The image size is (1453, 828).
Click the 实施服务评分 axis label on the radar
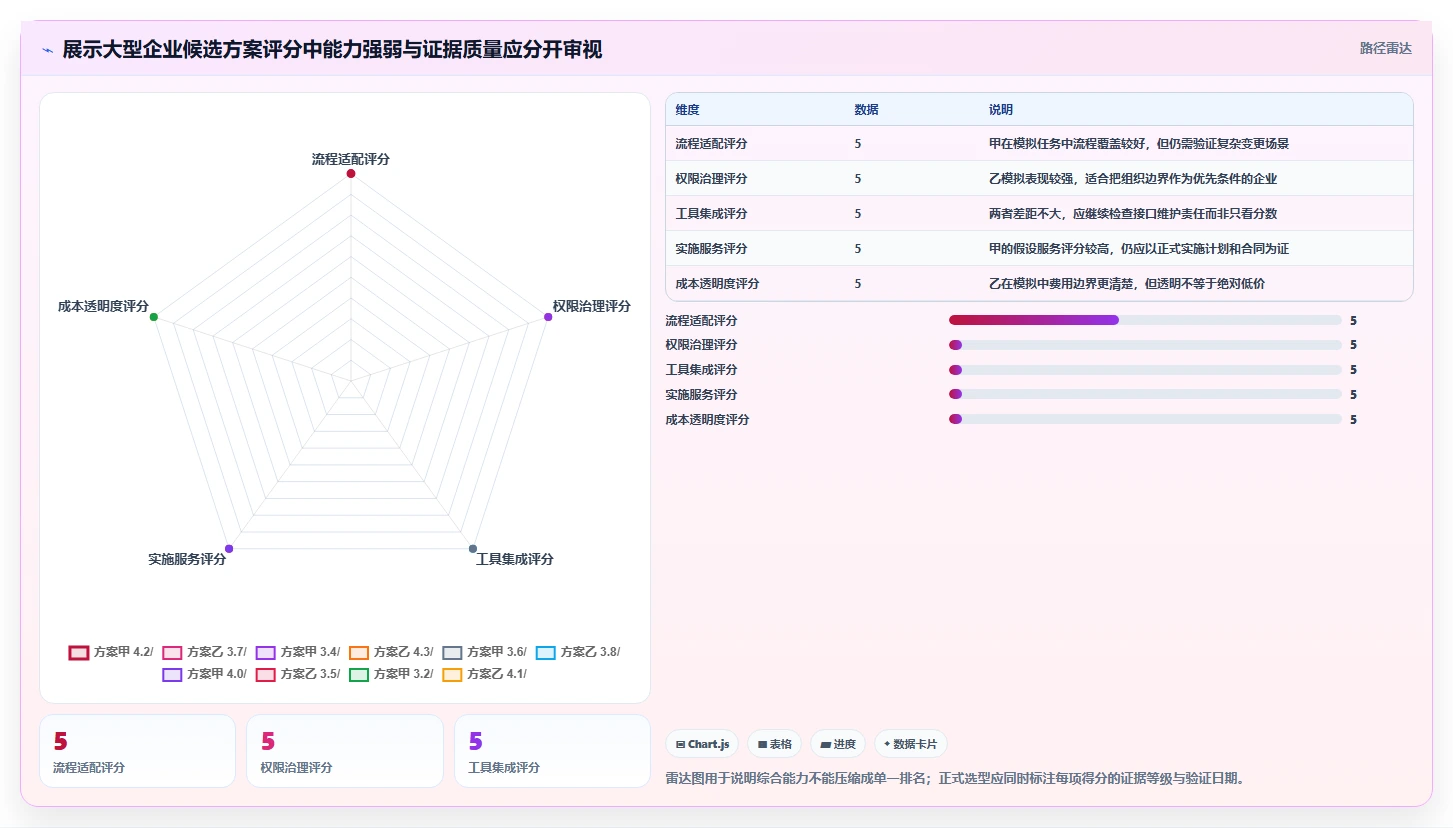pyautogui.click(x=187, y=559)
